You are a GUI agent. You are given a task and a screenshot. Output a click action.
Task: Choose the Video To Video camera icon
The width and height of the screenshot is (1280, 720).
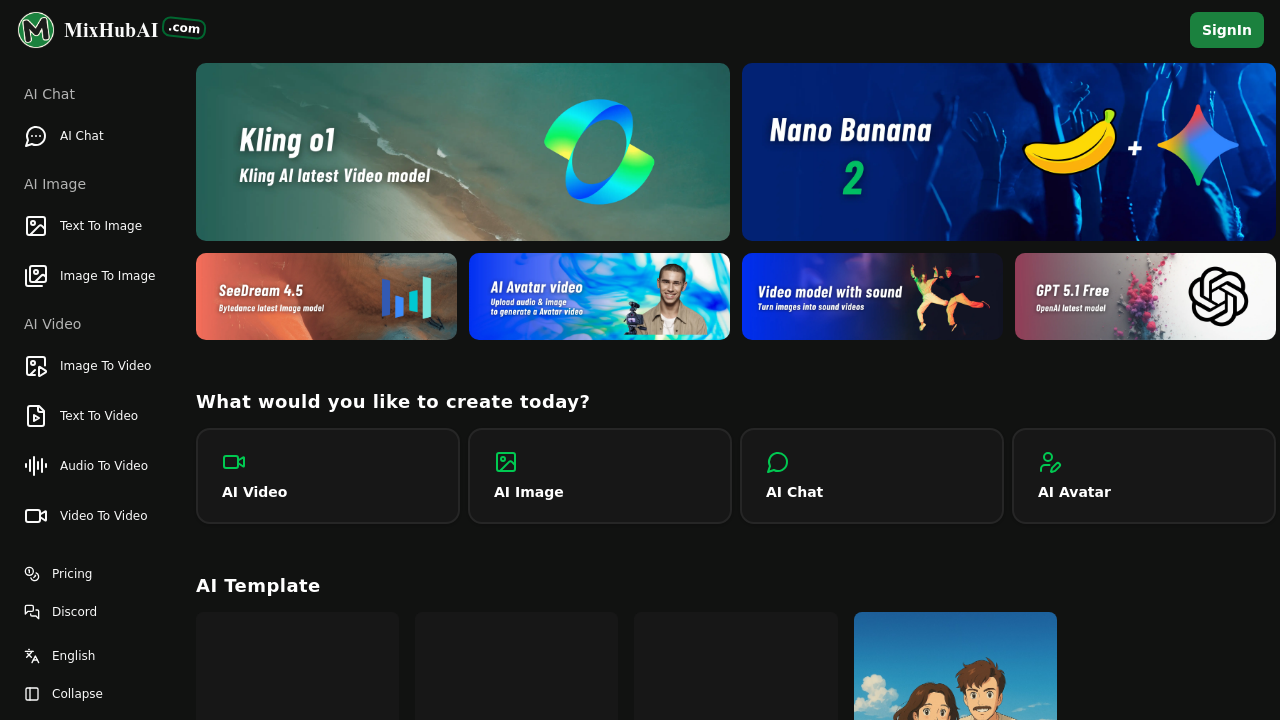[x=36, y=516]
